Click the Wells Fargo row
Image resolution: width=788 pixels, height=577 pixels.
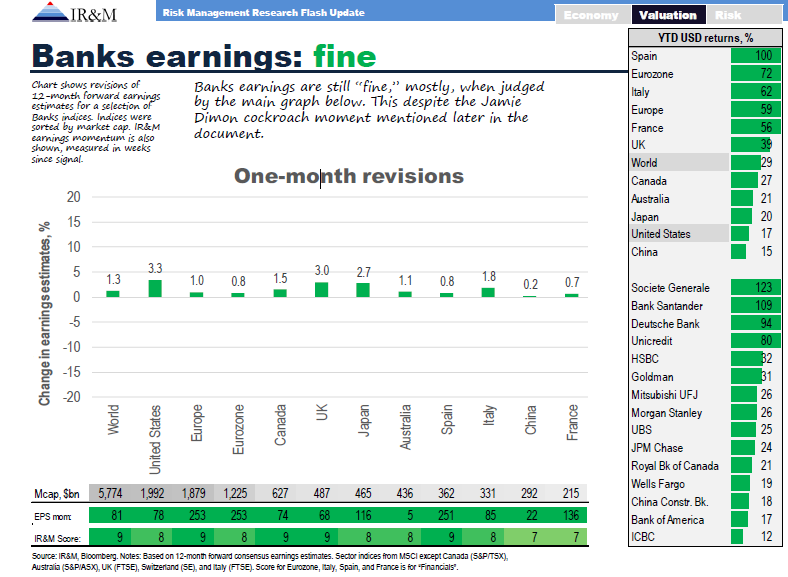pyautogui.click(x=705, y=484)
